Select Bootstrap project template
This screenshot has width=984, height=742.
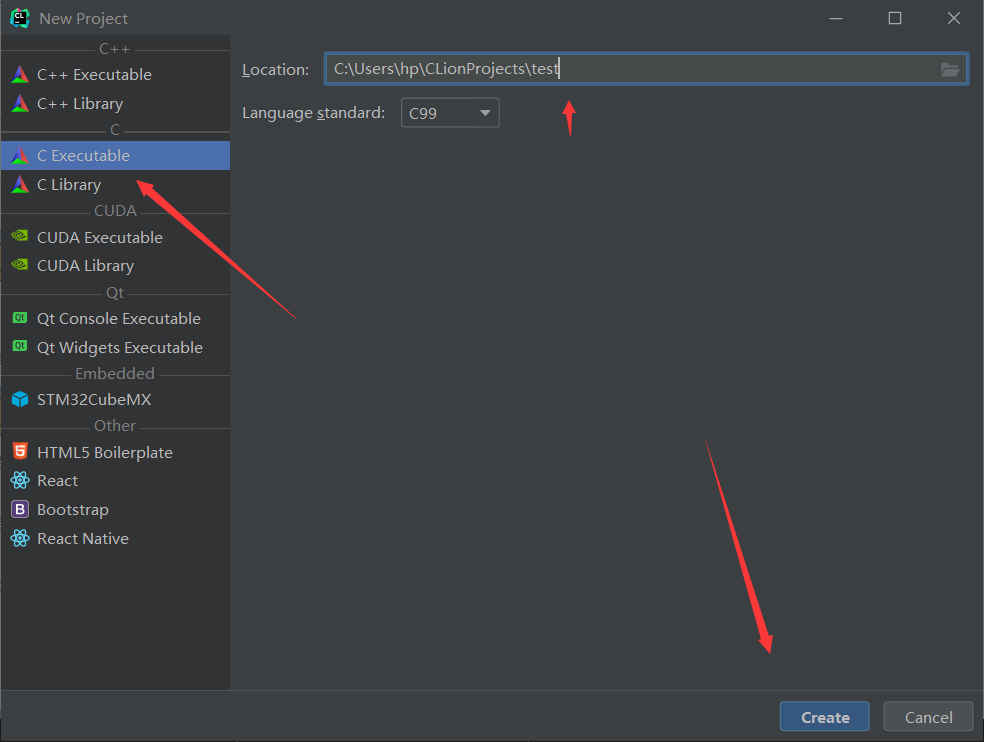(115, 510)
